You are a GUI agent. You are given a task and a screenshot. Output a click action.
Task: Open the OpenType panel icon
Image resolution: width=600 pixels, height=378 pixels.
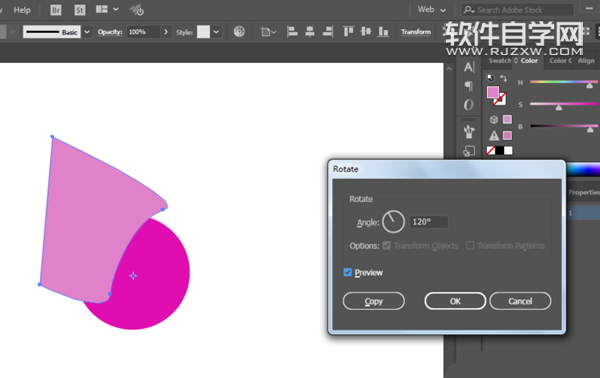point(469,104)
